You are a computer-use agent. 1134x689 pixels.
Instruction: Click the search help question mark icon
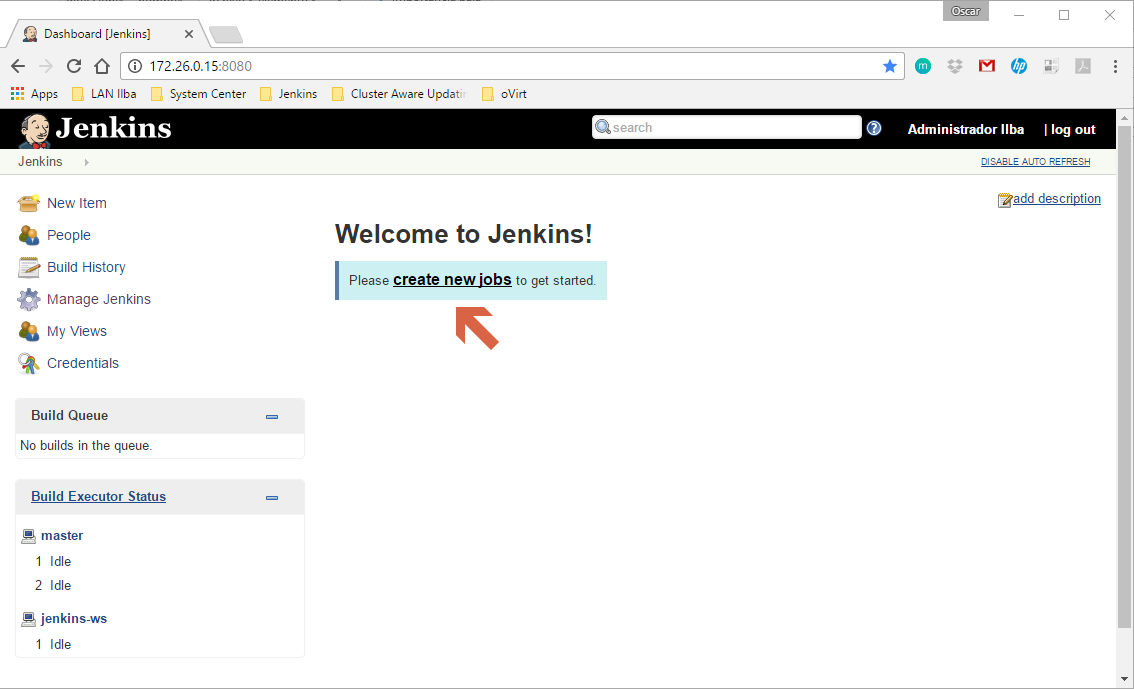[874, 128]
